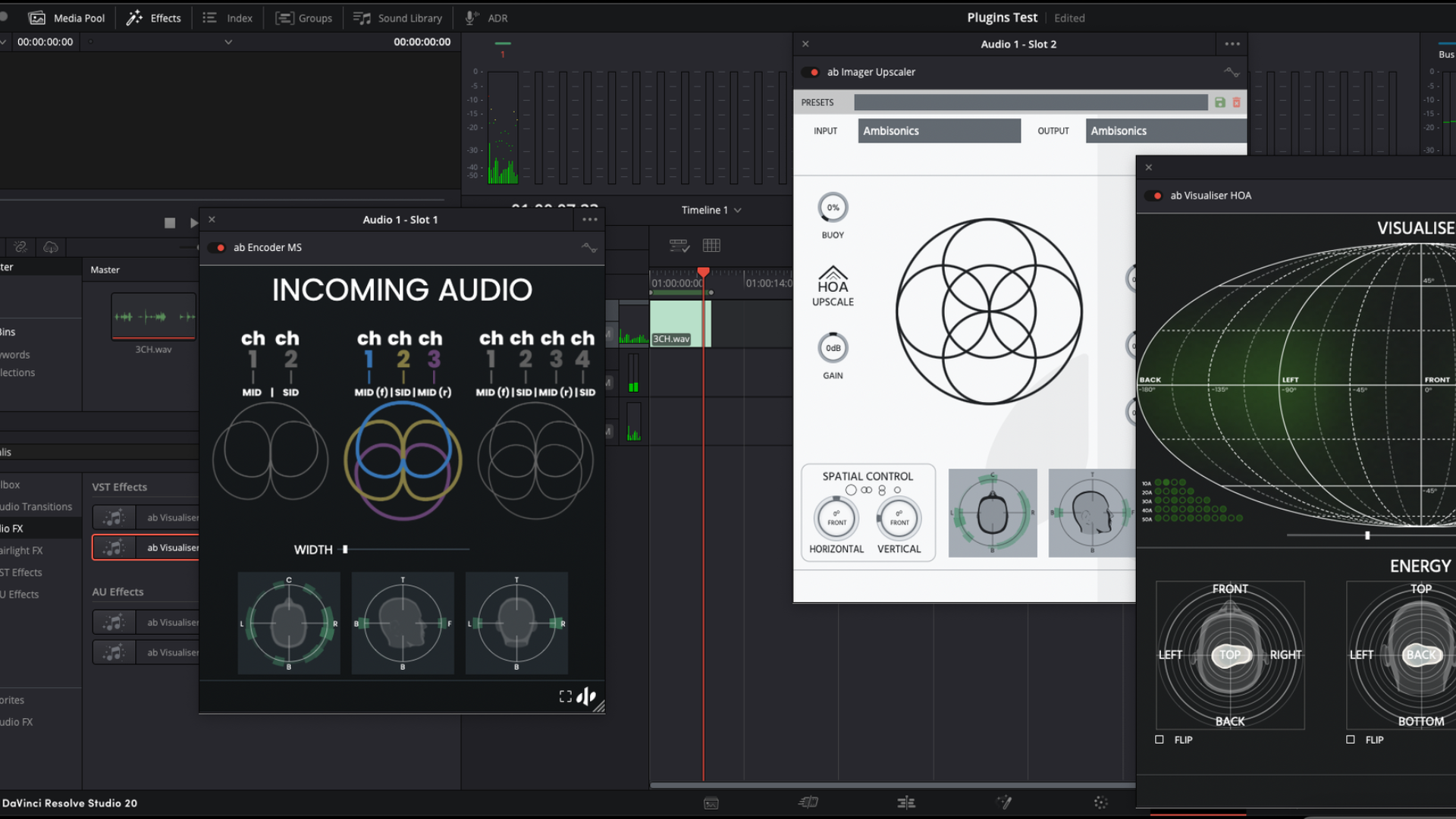
Task: Click the HORIZONTAL front rotation knob
Action: click(836, 518)
